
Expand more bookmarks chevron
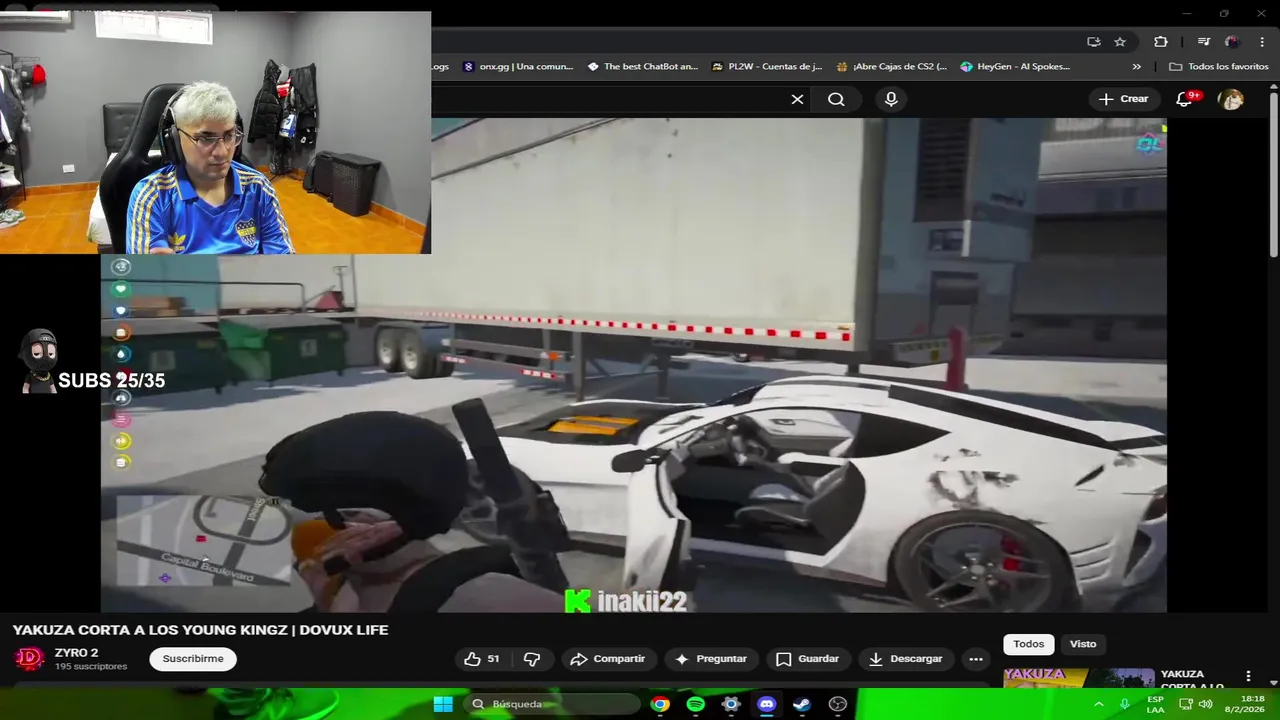(x=1136, y=67)
